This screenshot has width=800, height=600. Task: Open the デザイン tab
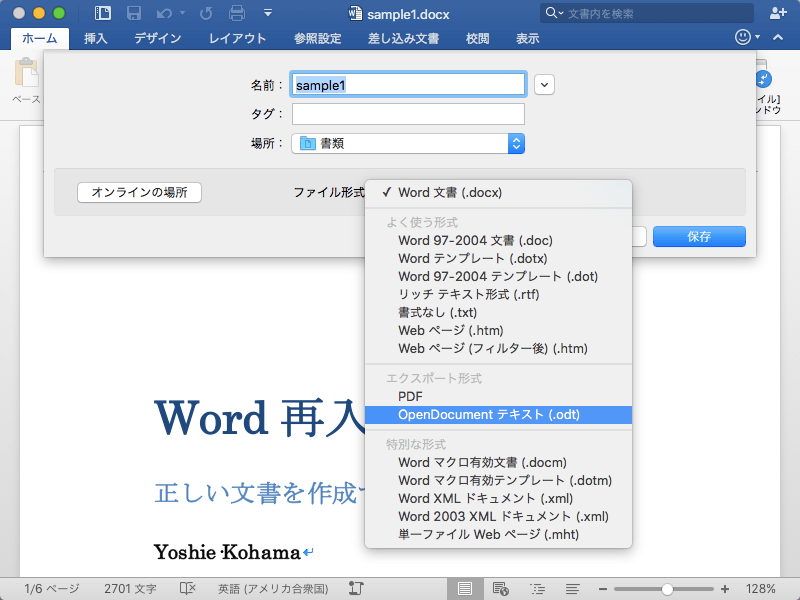point(158,38)
